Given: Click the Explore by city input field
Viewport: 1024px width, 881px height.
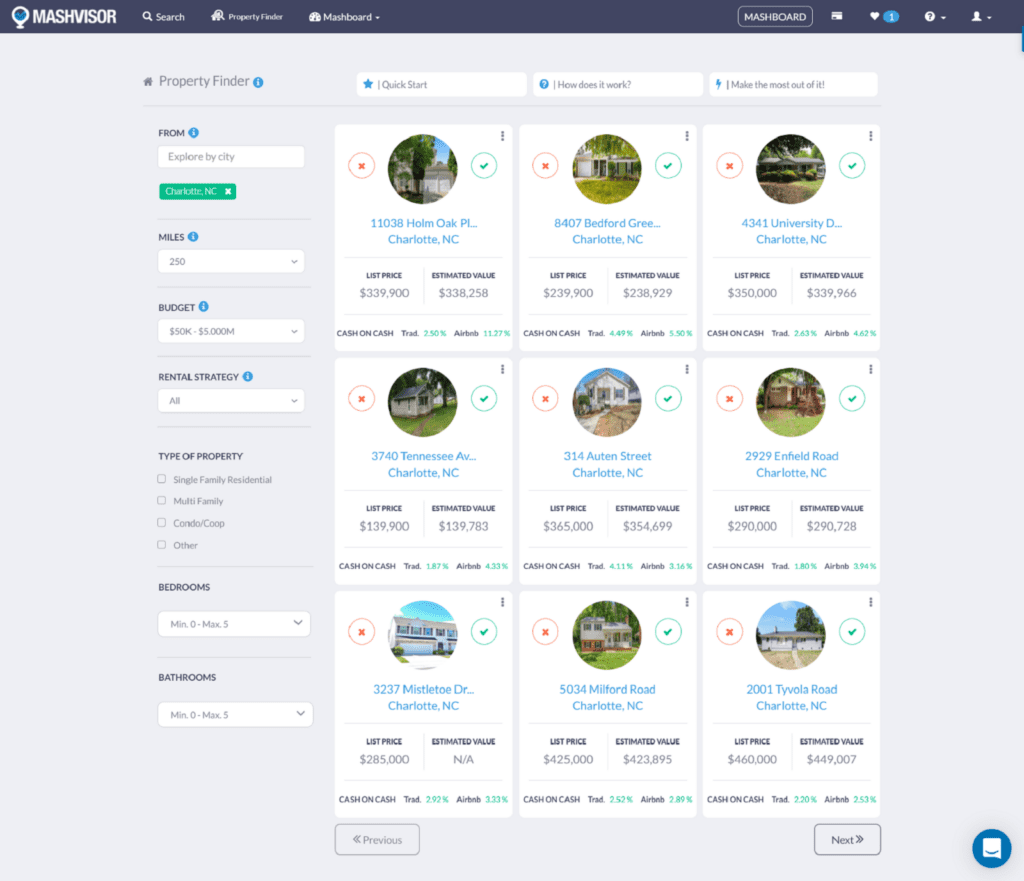Looking at the screenshot, I should click(231, 156).
